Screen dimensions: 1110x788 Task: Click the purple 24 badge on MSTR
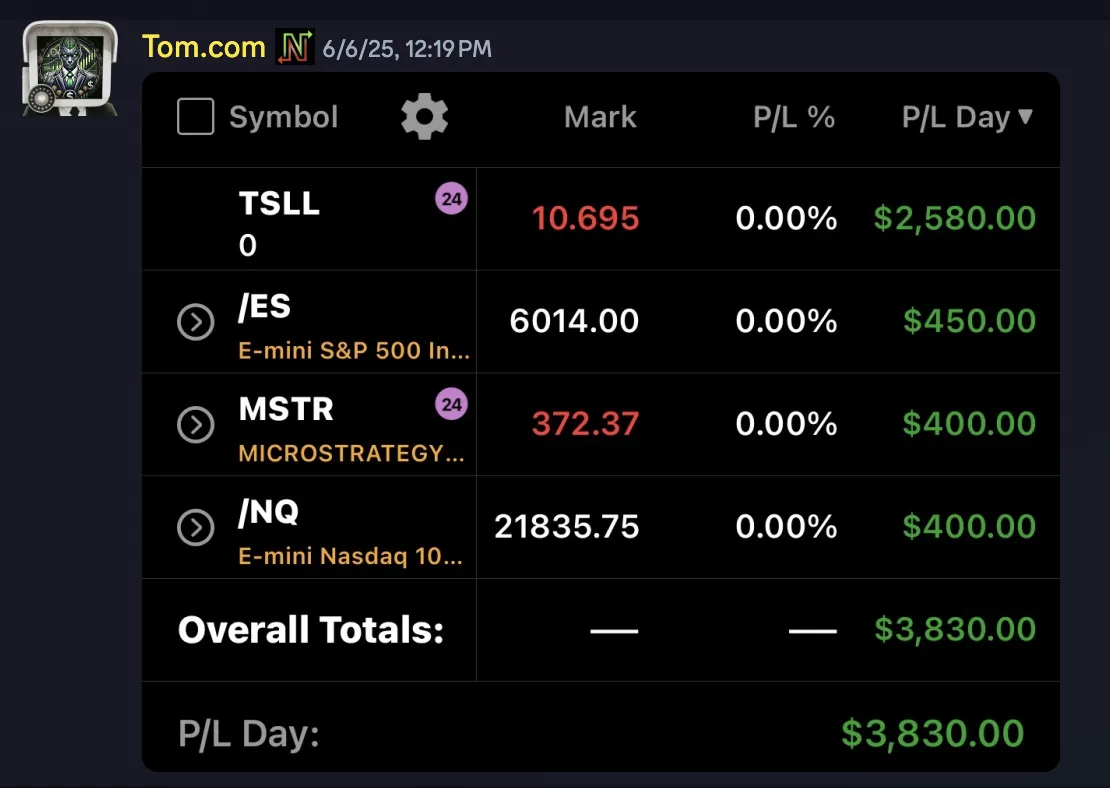[x=451, y=404]
